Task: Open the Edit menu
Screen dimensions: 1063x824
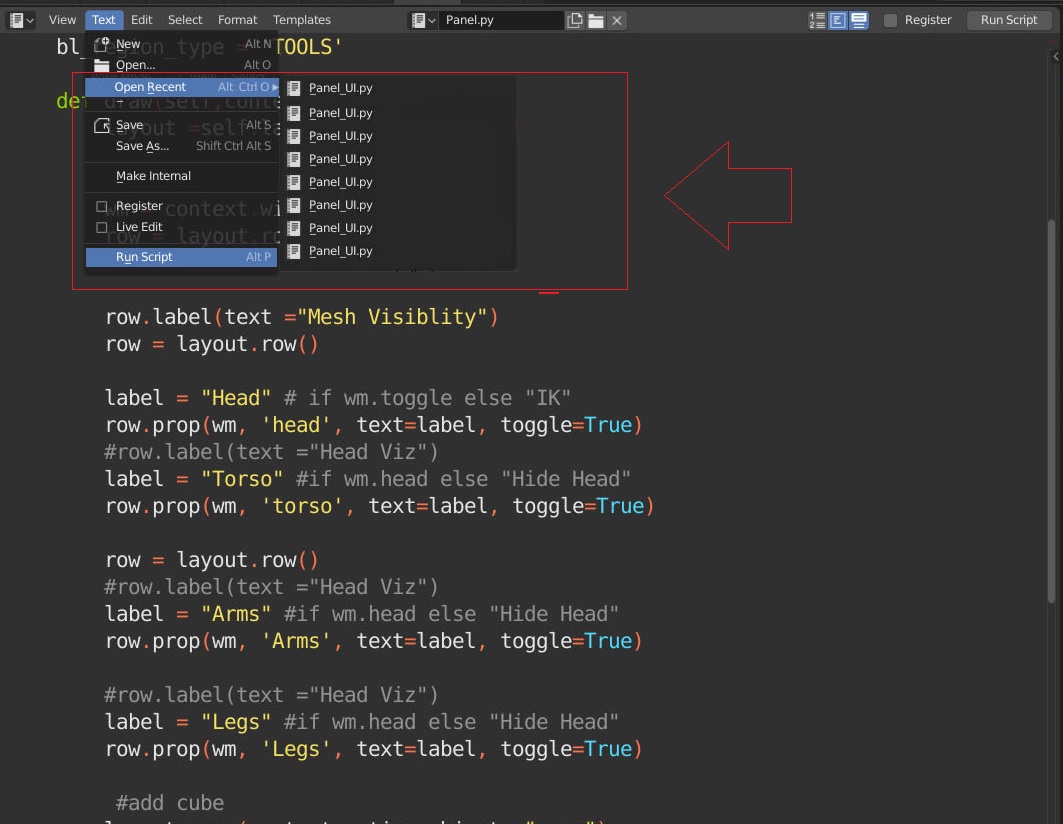Action: coord(142,20)
